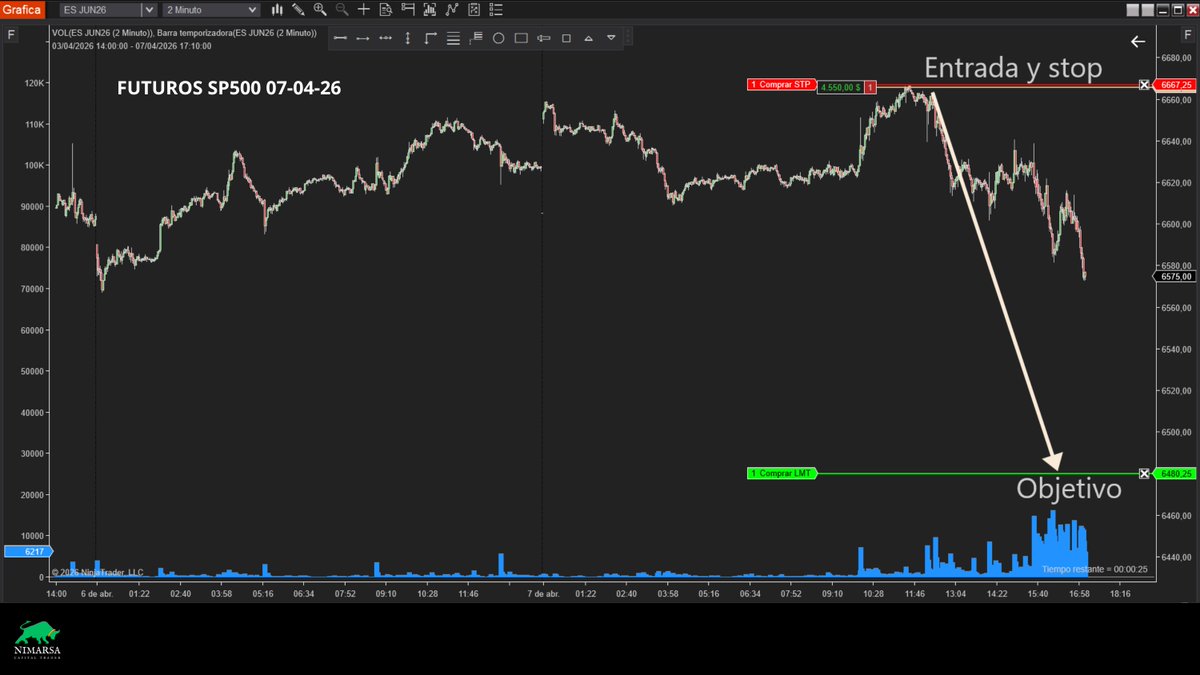
Task: Toggle the right F fixed-scale button
Action: click(x=1187, y=36)
